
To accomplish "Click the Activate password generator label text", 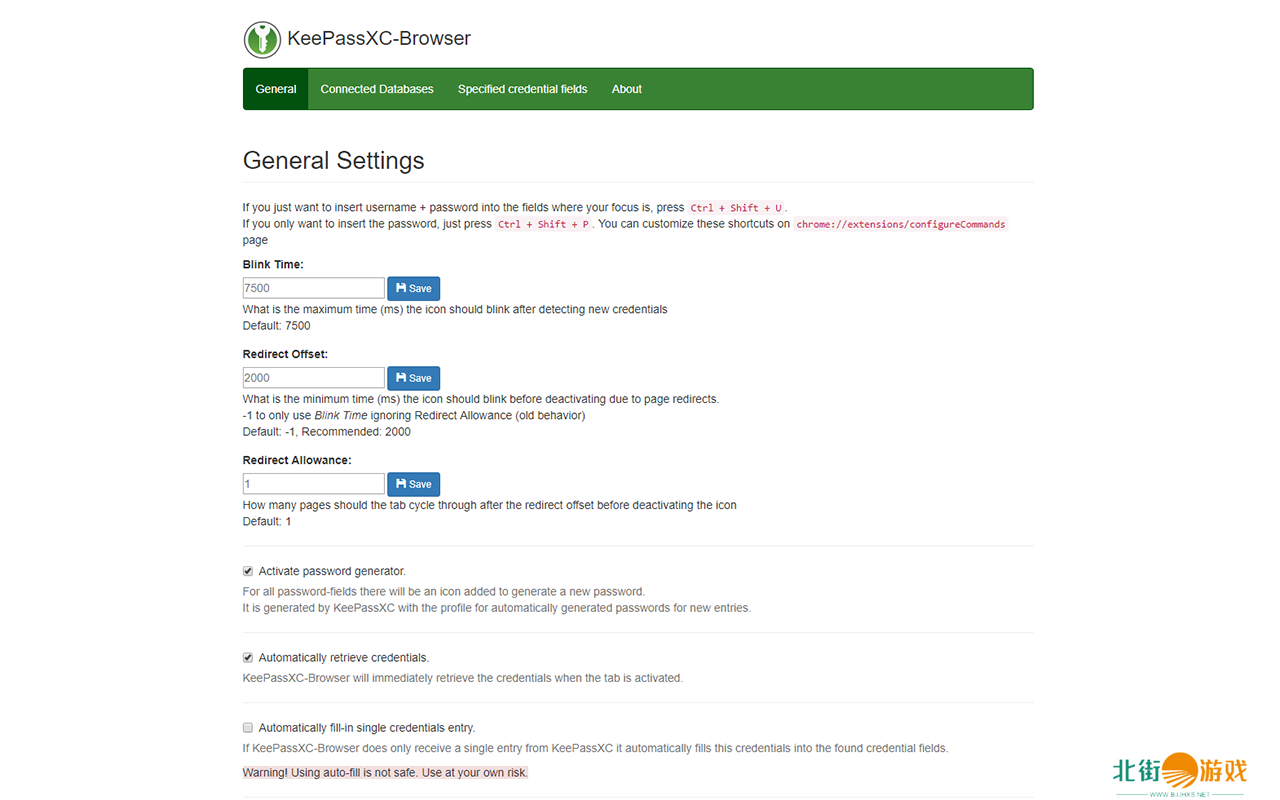I will [x=332, y=571].
